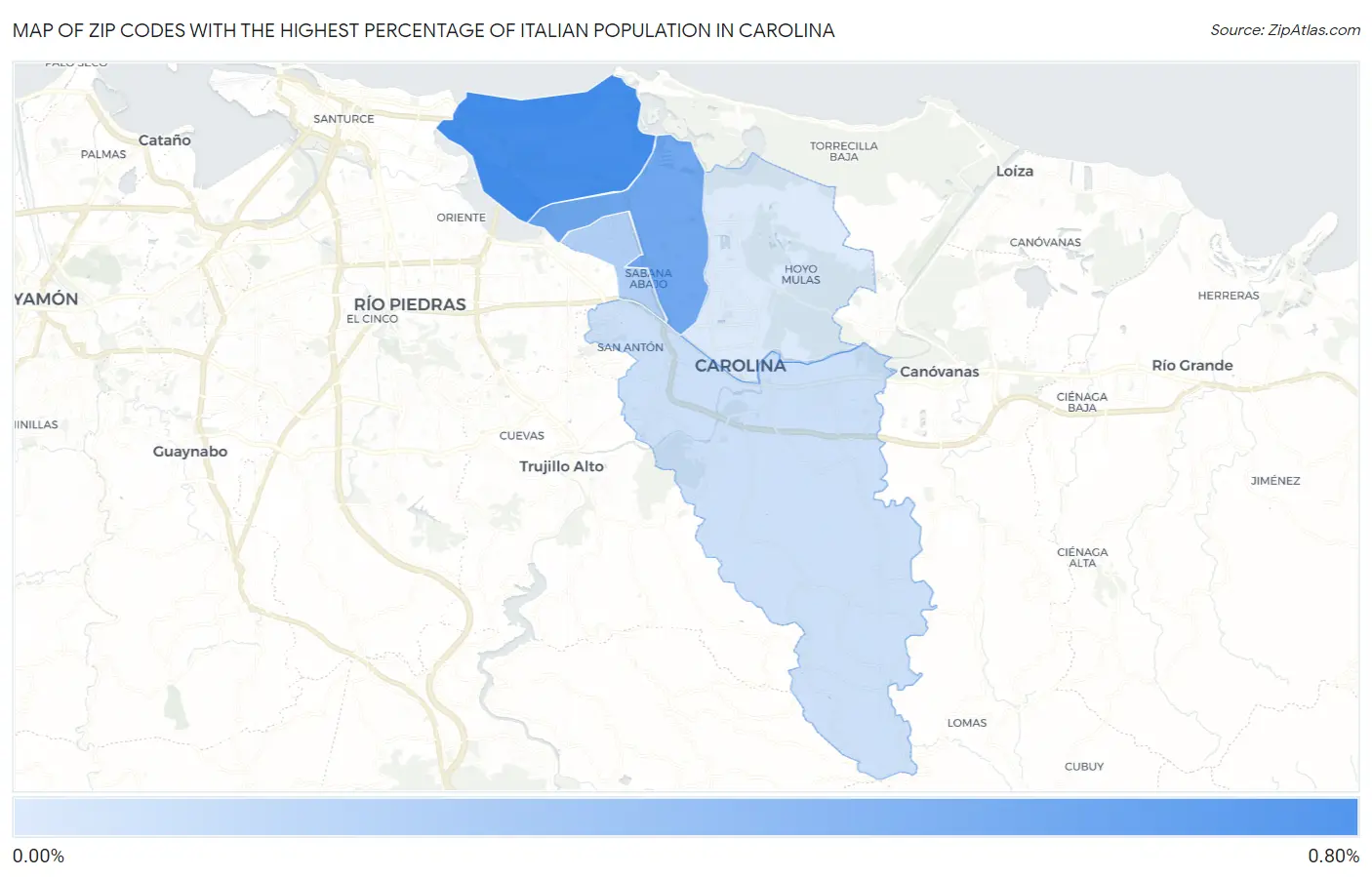Image resolution: width=1372 pixels, height=877 pixels.
Task: Click the Loíza label
Action: point(1015,171)
